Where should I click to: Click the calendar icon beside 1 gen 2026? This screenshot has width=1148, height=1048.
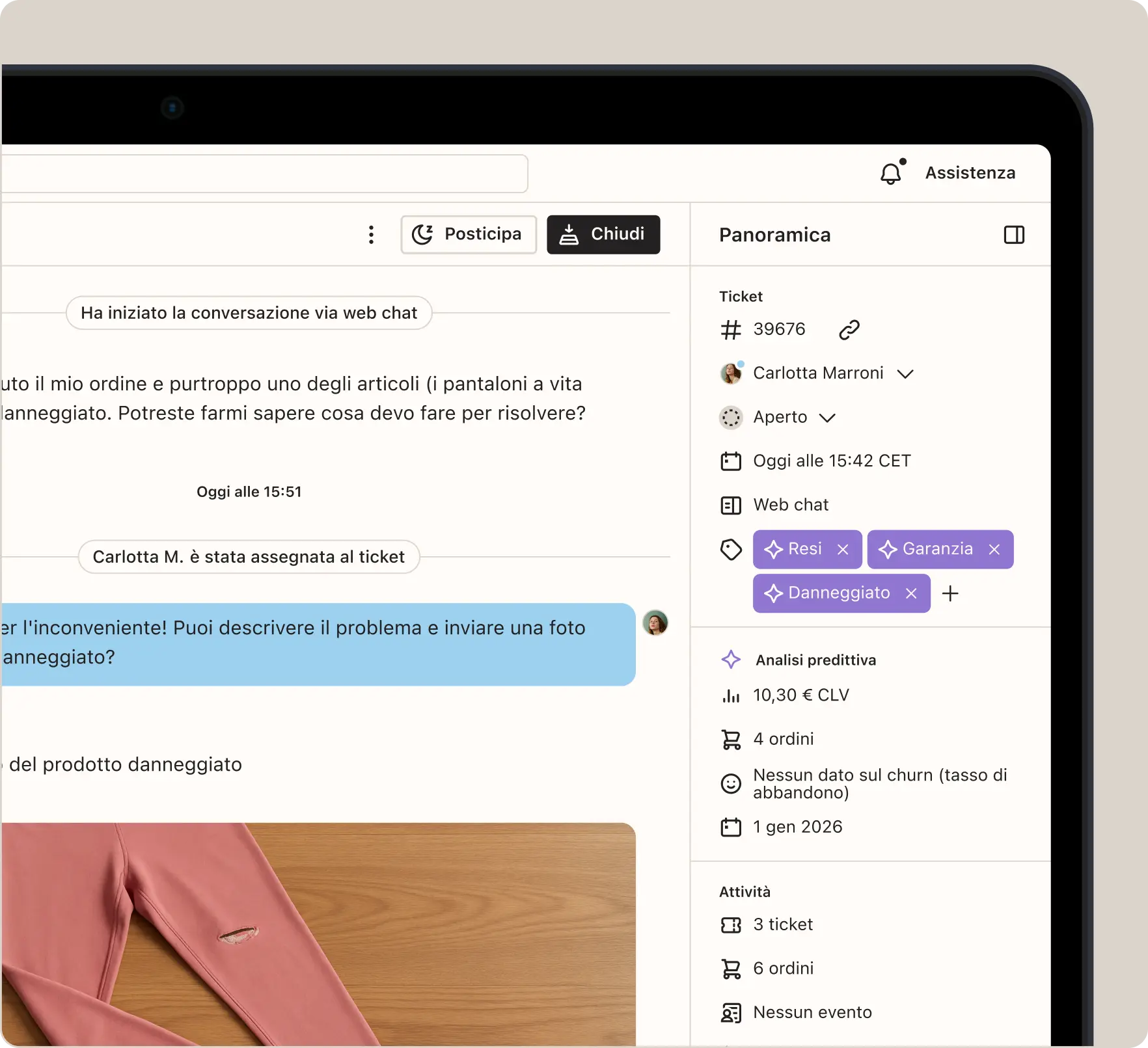(x=731, y=827)
